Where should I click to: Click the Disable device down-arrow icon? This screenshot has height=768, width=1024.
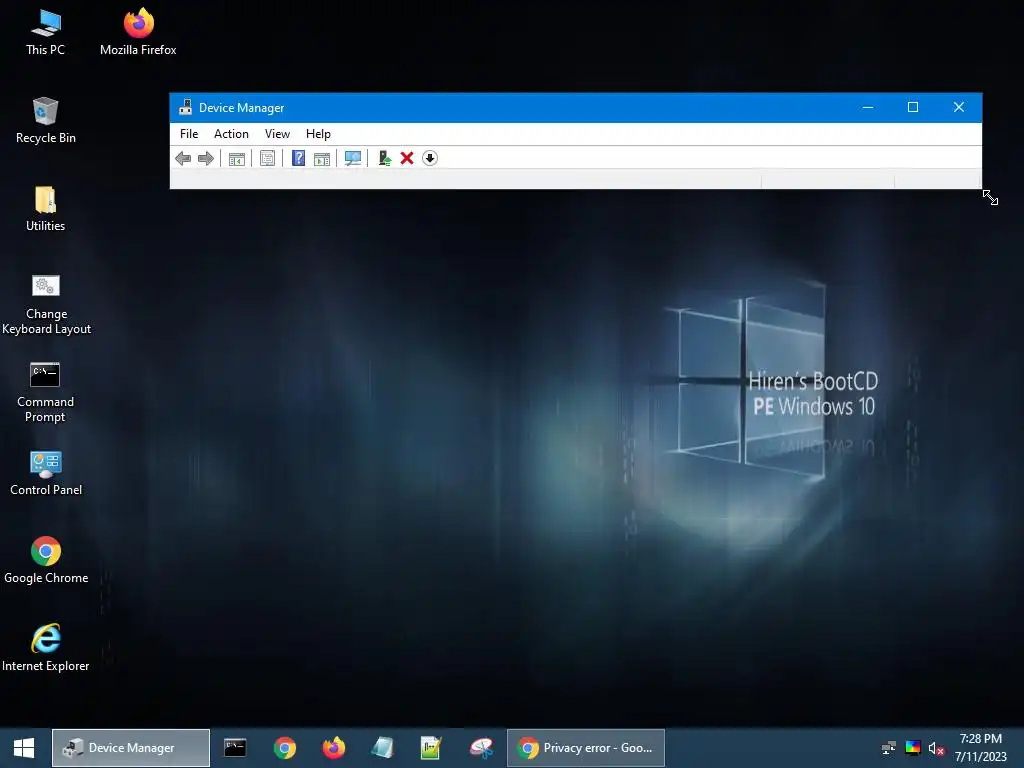(x=430, y=158)
